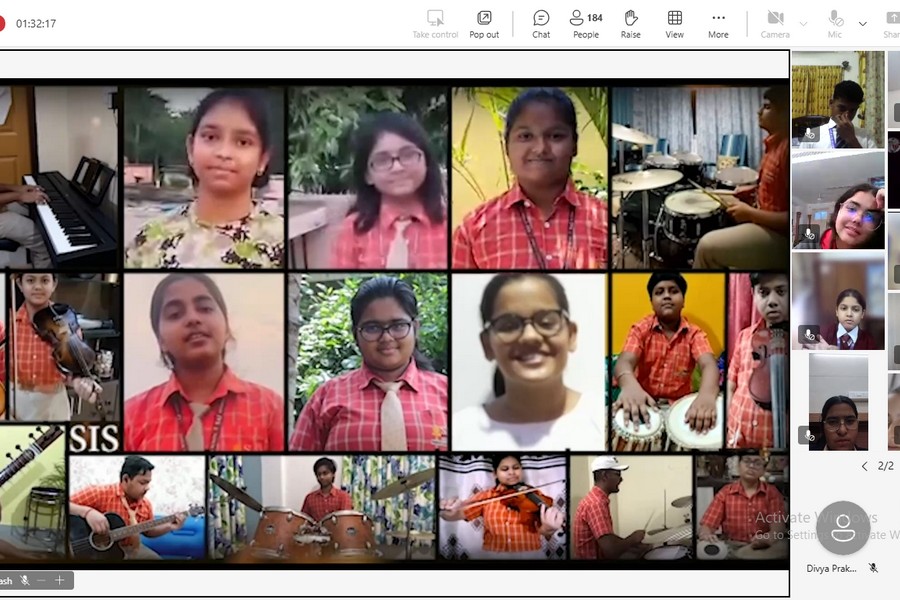Image resolution: width=900 pixels, height=600 pixels.
Task: Select Divya Prak... avatar tile
Action: pos(843,528)
